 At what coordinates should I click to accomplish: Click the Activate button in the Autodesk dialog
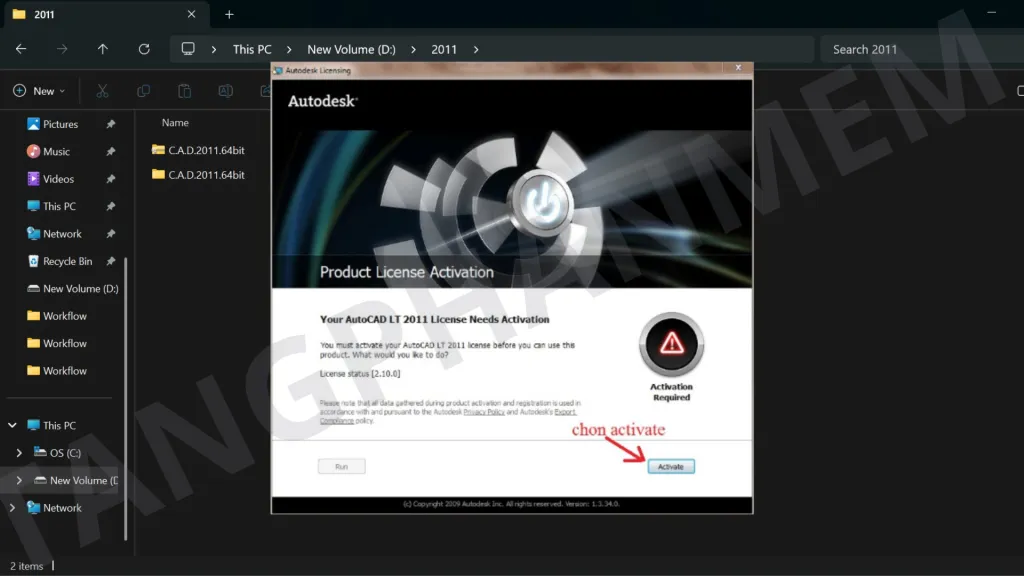pos(670,467)
